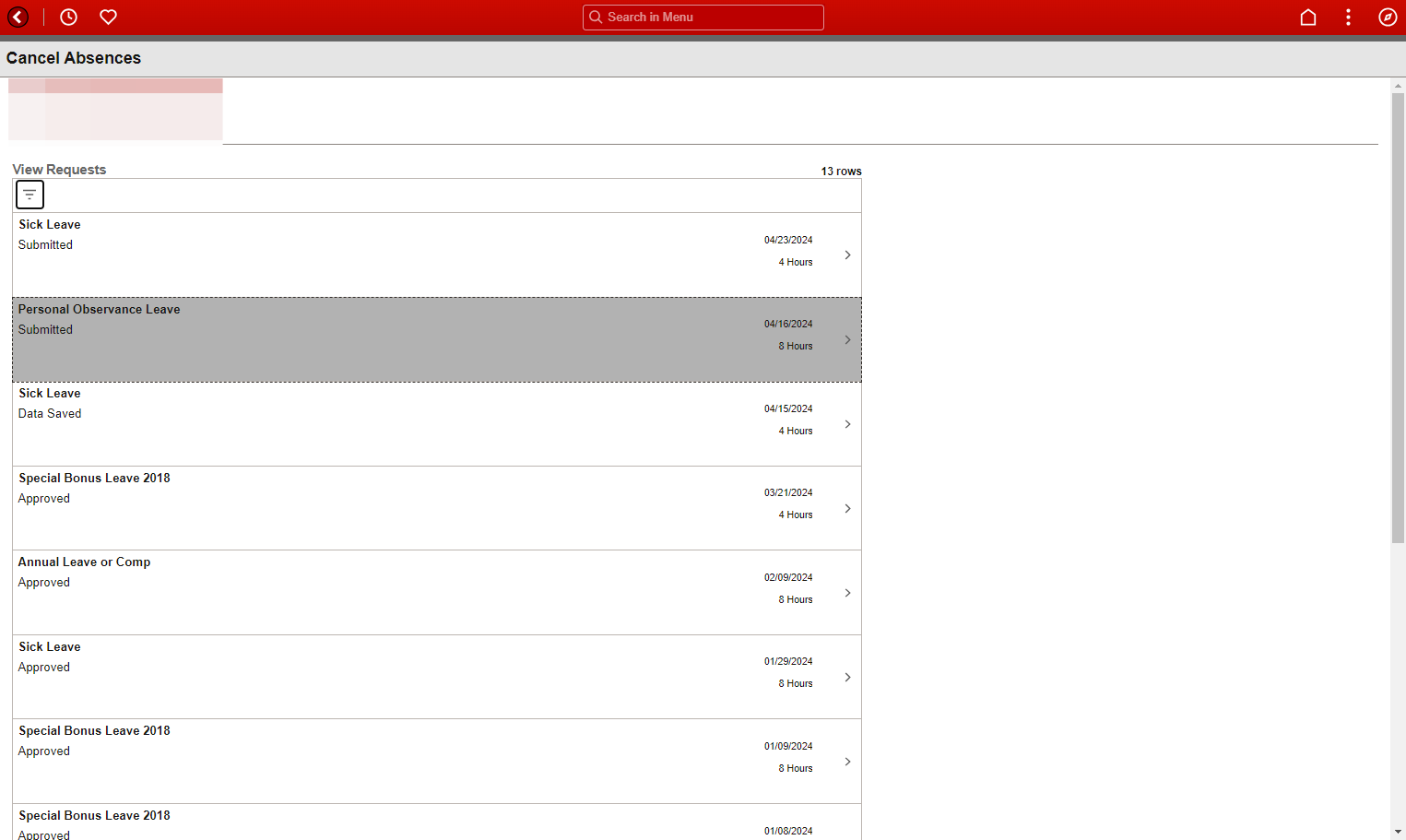1406x840 pixels.
Task: Click the 01/29/2024 date of Sick Leave
Action: tap(788, 661)
